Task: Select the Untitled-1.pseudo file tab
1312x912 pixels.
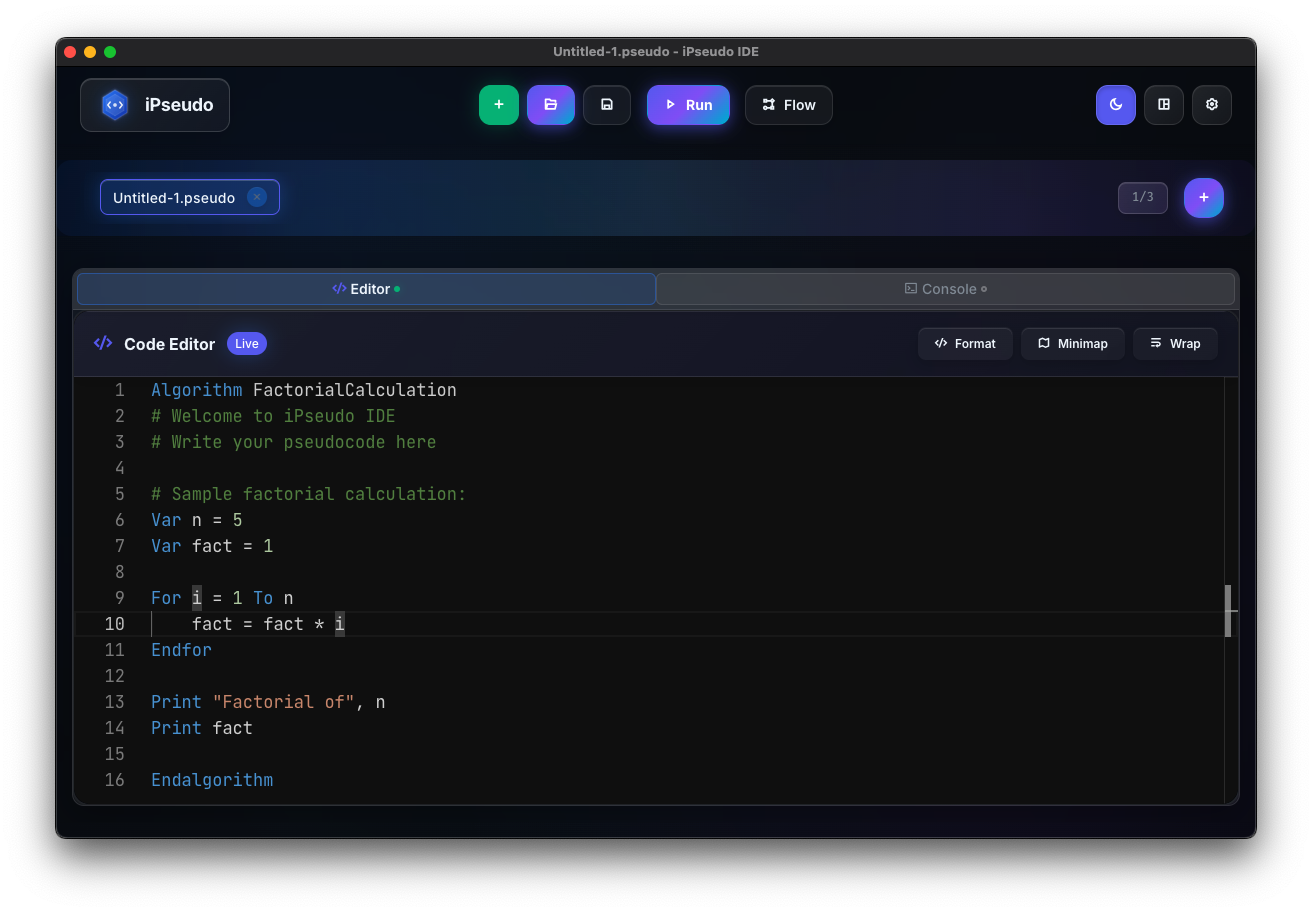Action: point(174,198)
